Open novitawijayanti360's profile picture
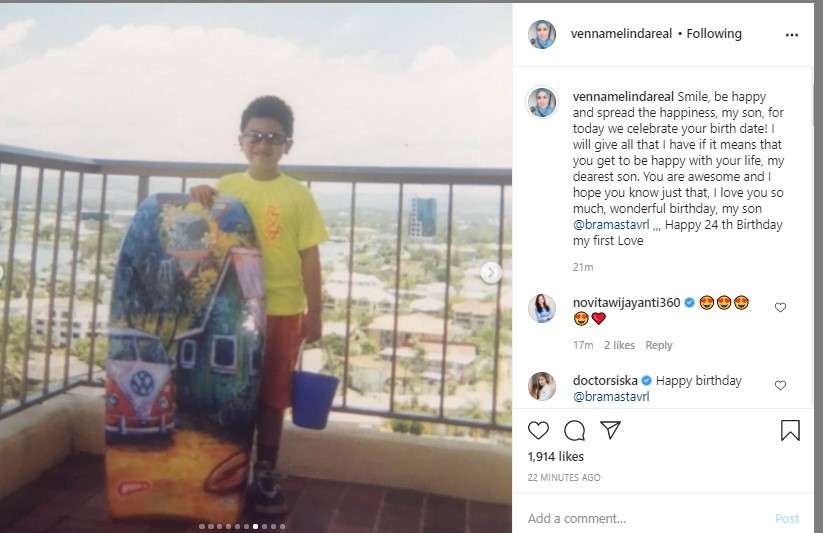 (x=542, y=308)
